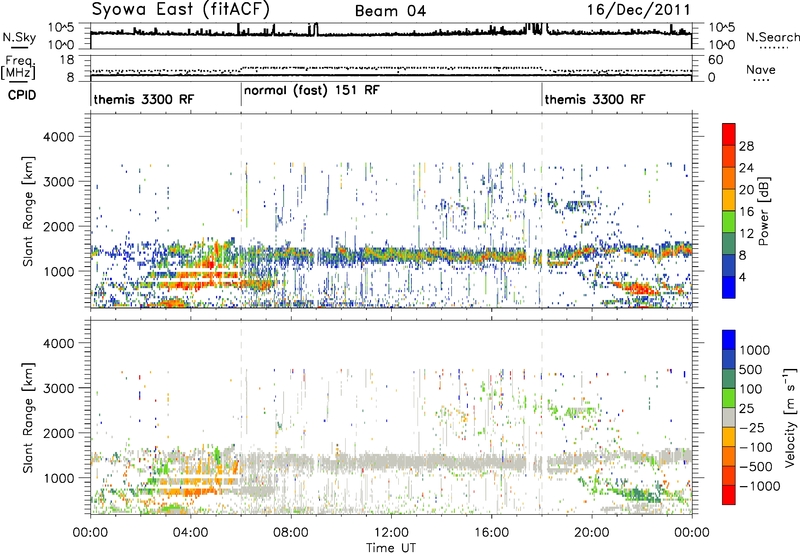Click the '12:00' time axis label
The image size is (800, 554).
tap(391, 533)
